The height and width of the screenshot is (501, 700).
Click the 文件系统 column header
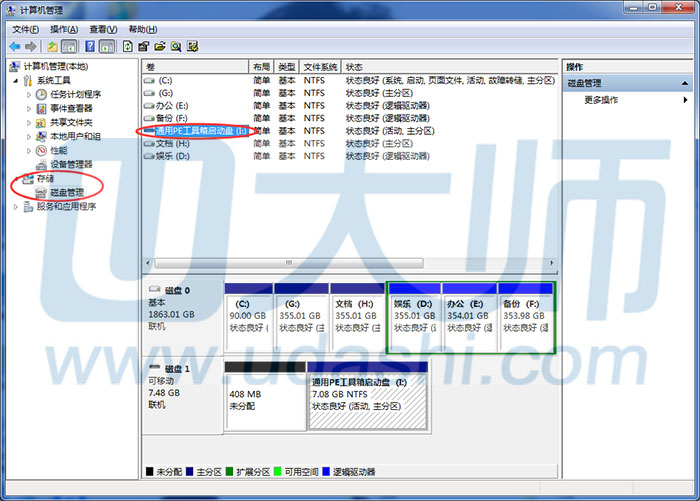click(x=320, y=66)
